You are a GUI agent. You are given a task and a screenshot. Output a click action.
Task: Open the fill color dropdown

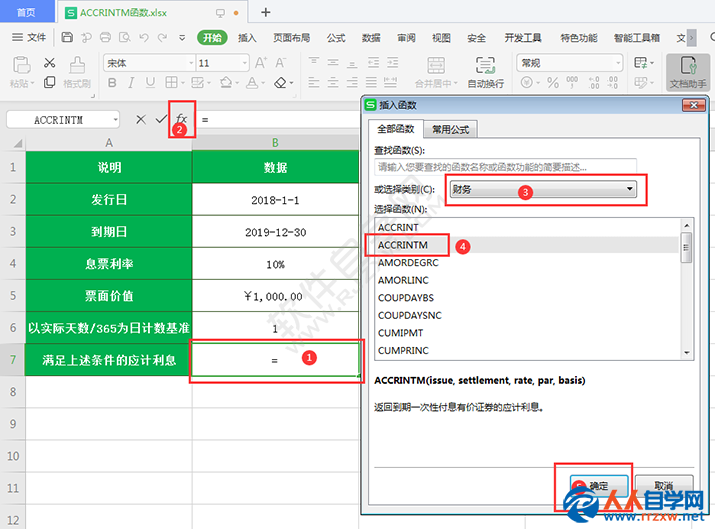pos(237,83)
